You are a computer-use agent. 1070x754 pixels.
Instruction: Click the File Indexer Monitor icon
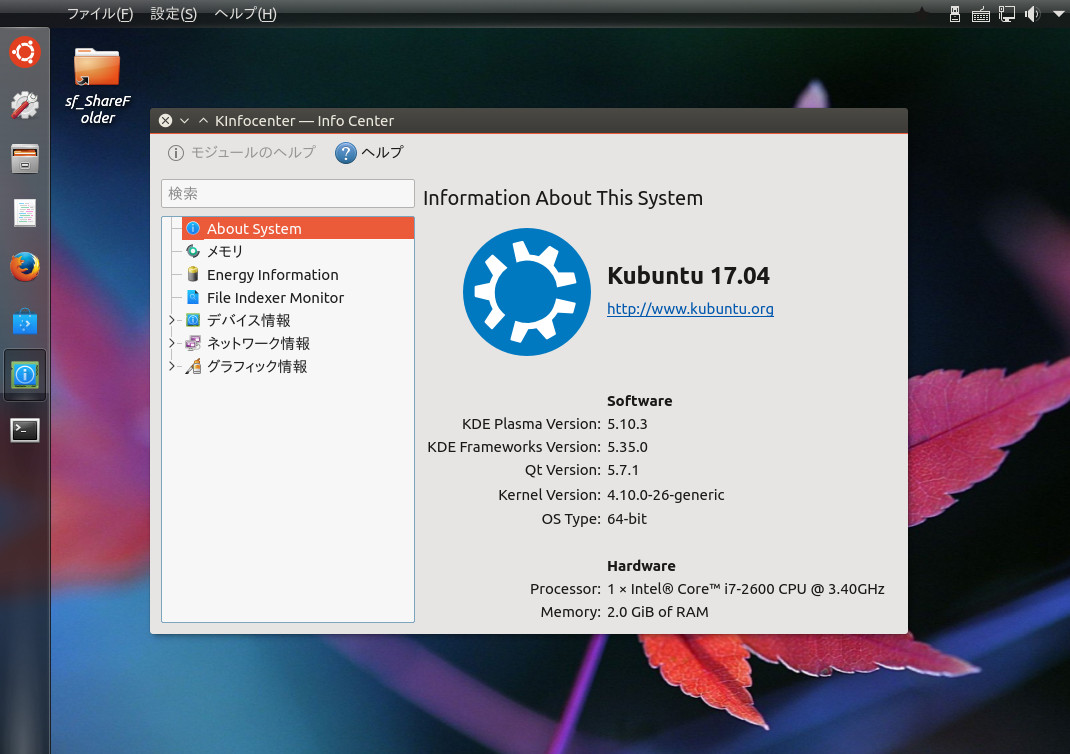(193, 298)
